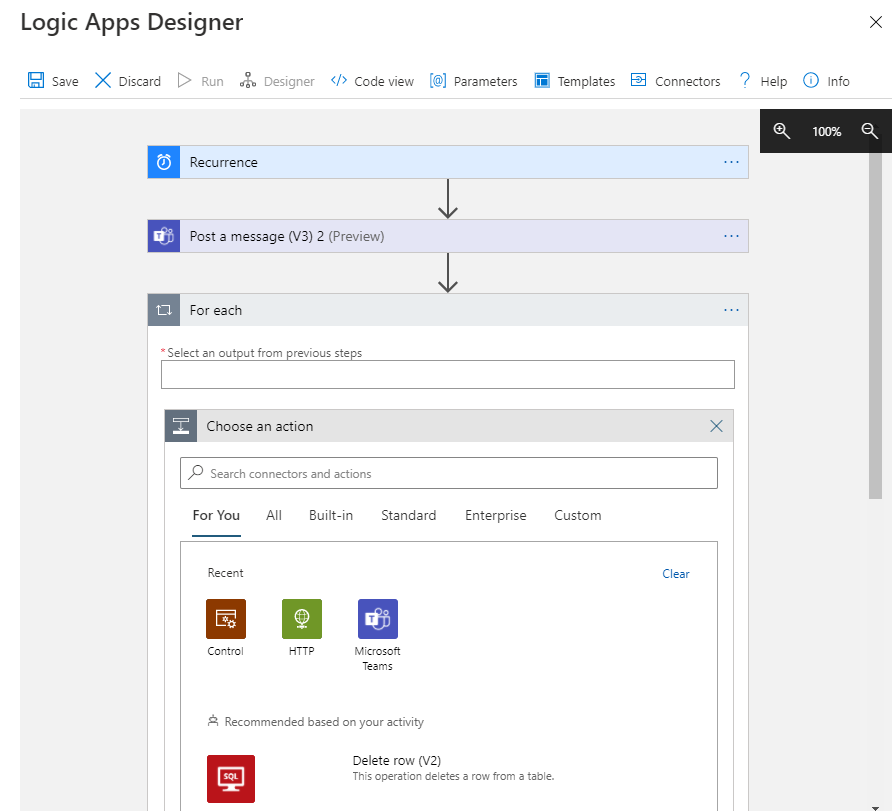Click the Discard button label
Viewport: 892px width, 811px height.
(139, 81)
